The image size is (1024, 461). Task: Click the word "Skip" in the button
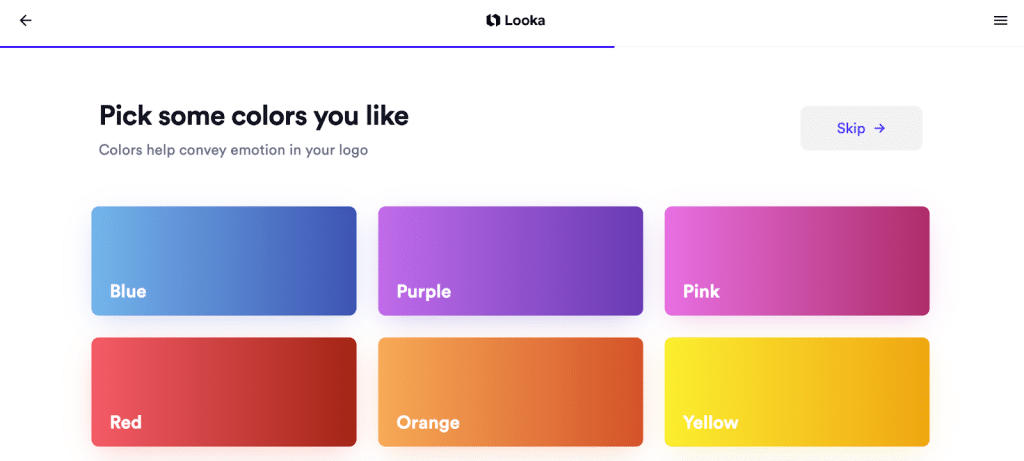851,128
